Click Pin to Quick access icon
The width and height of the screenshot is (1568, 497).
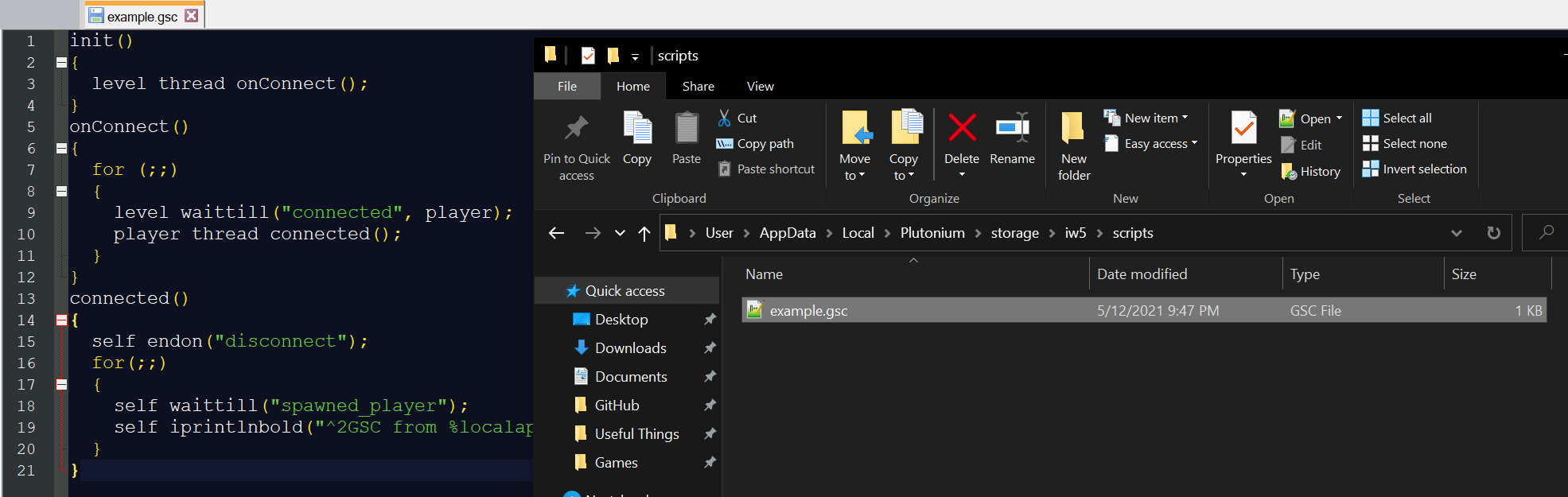click(576, 127)
